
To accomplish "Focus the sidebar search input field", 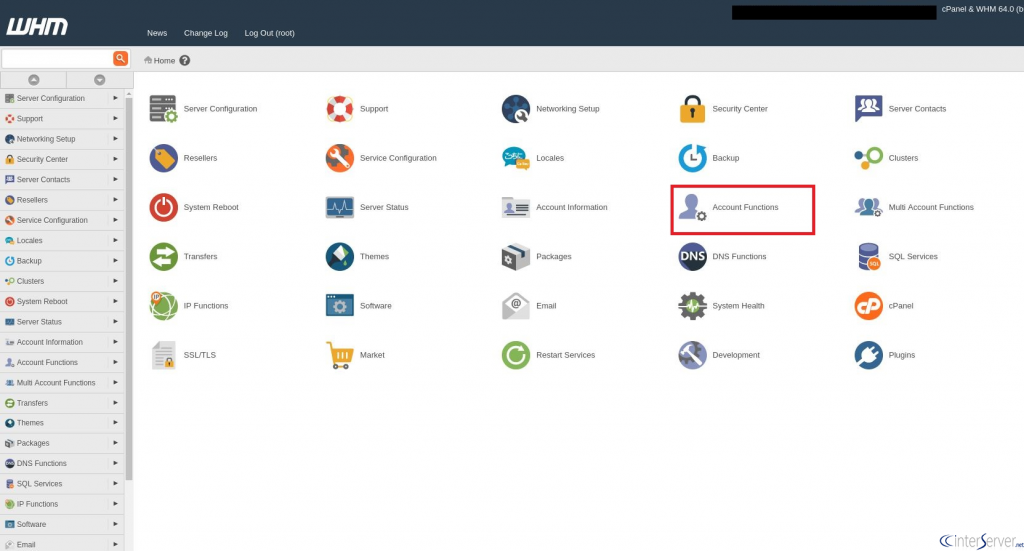I will point(57,58).
